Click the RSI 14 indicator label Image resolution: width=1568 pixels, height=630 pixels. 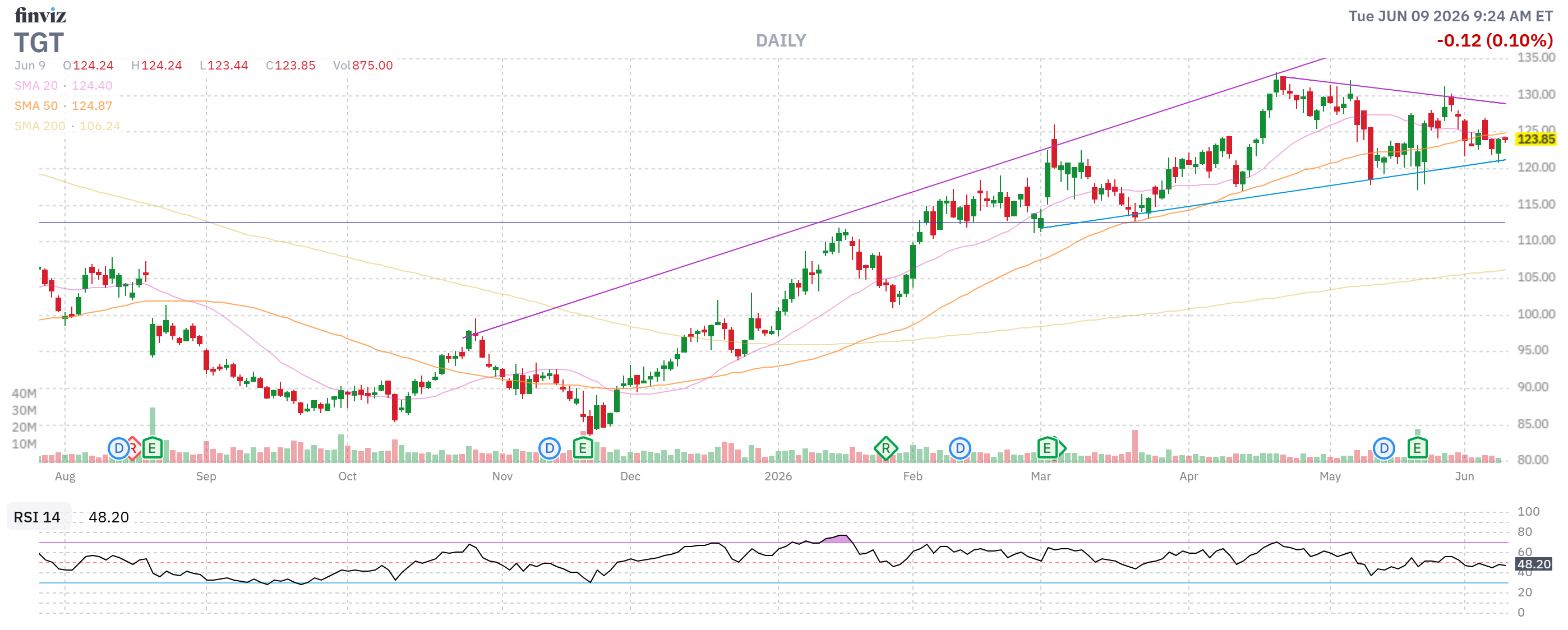coord(37,517)
